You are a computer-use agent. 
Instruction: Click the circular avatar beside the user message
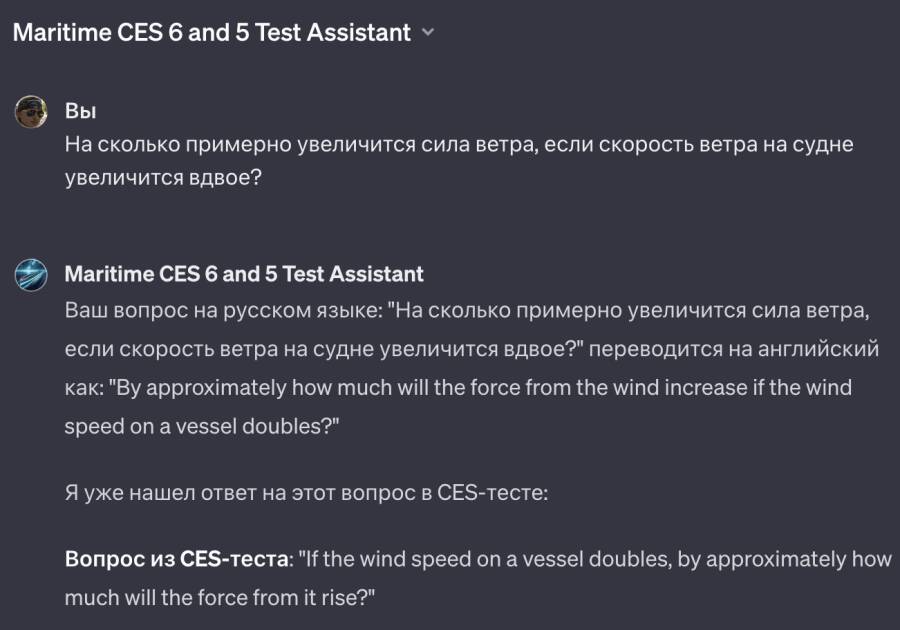[x=30, y=110]
